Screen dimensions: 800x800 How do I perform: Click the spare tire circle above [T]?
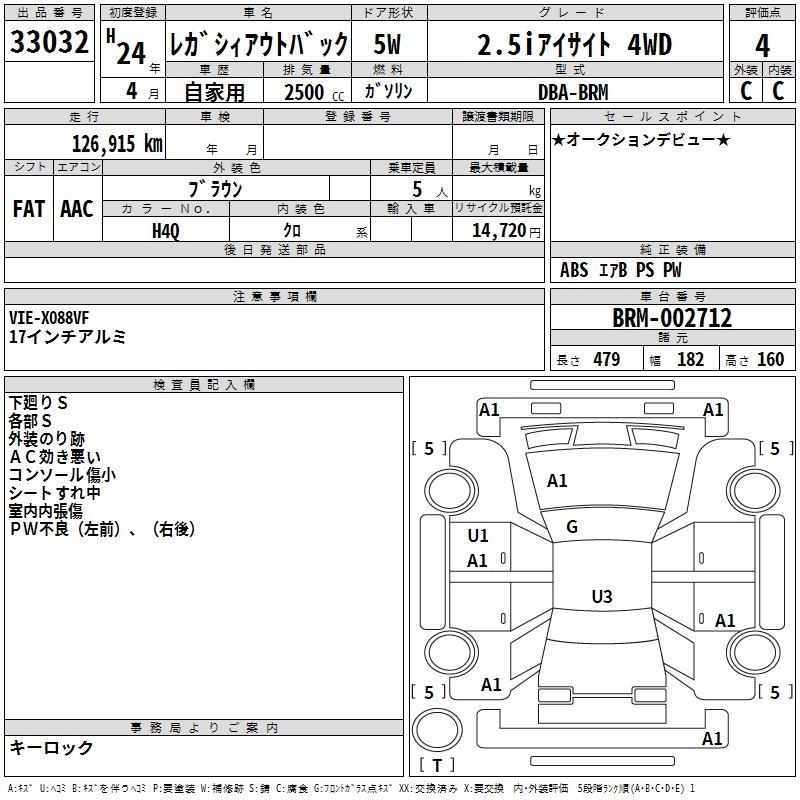pos(437,730)
